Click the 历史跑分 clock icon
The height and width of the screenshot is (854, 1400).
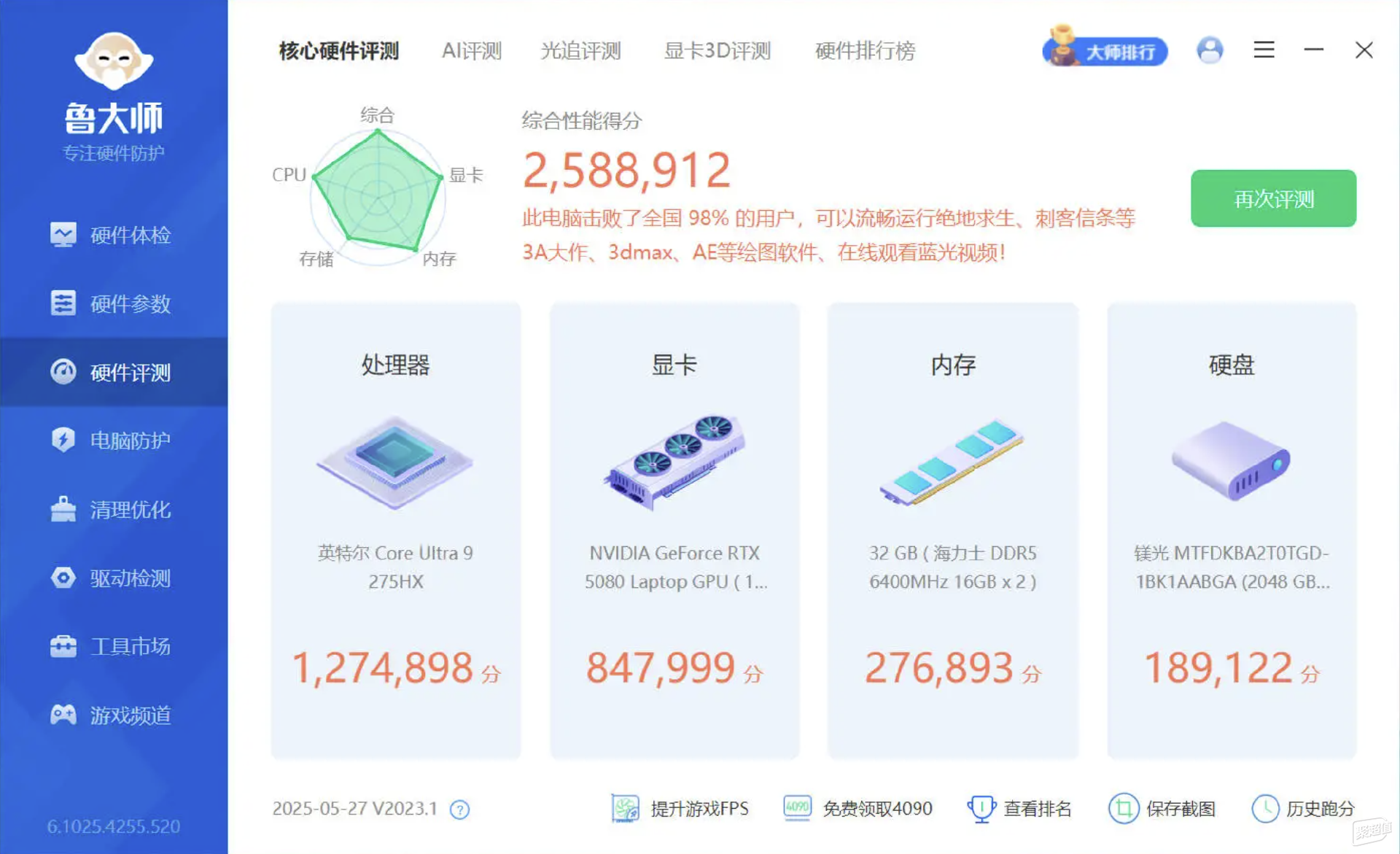1265,809
